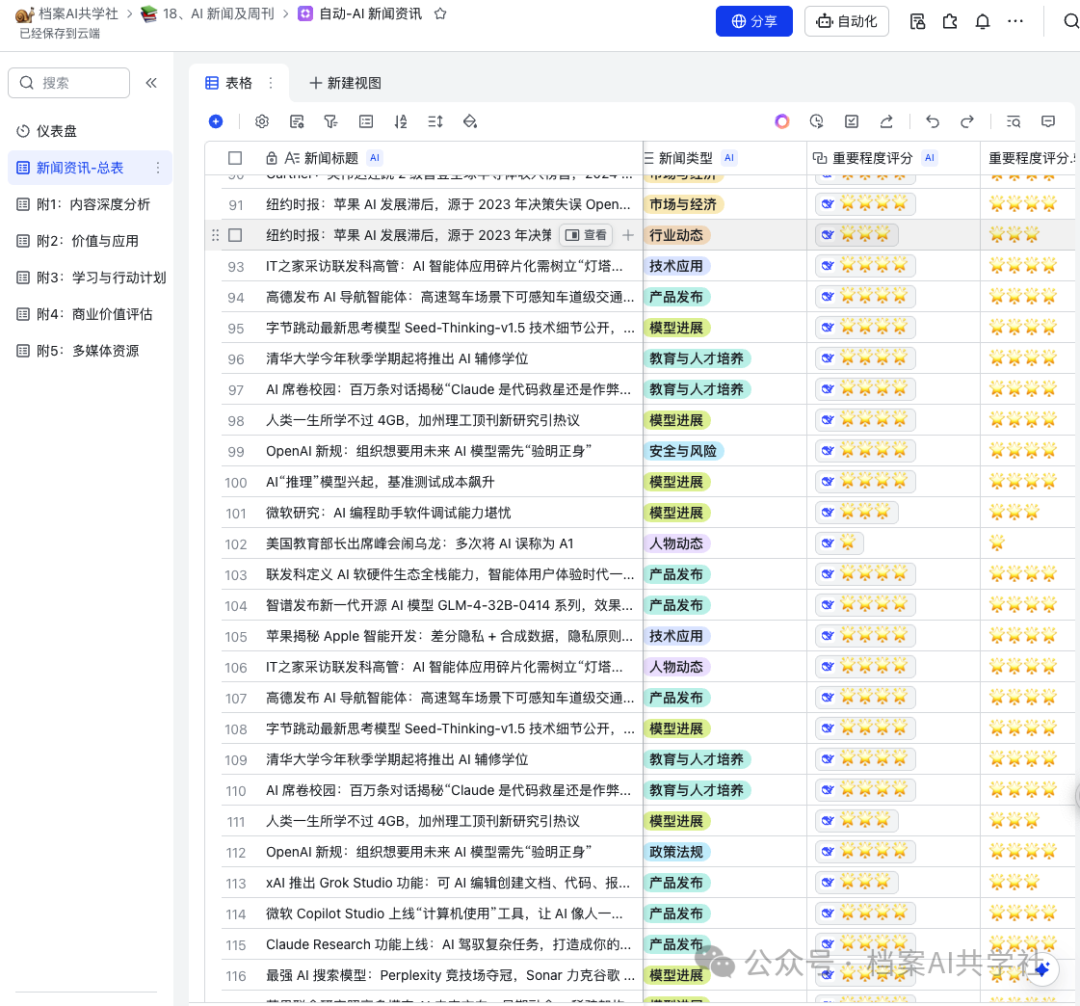Tick the select-all checkbox in header row
The height and width of the screenshot is (1006, 1080).
tap(235, 158)
